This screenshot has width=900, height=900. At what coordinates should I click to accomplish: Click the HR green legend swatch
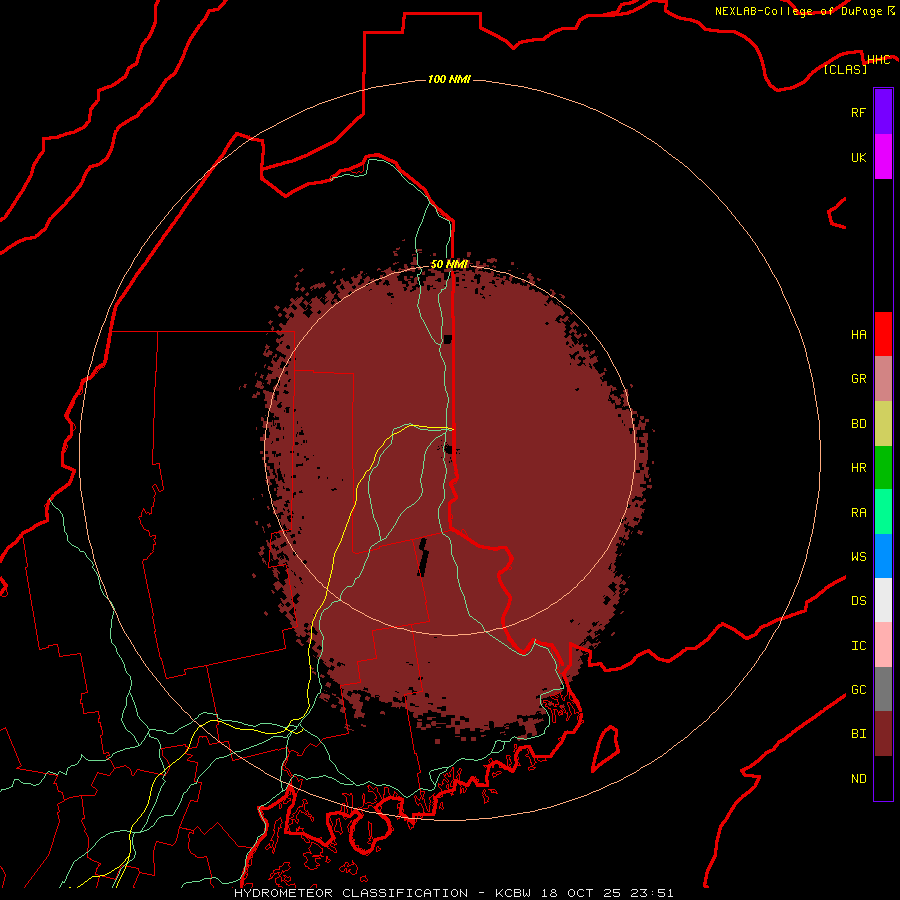[883, 468]
